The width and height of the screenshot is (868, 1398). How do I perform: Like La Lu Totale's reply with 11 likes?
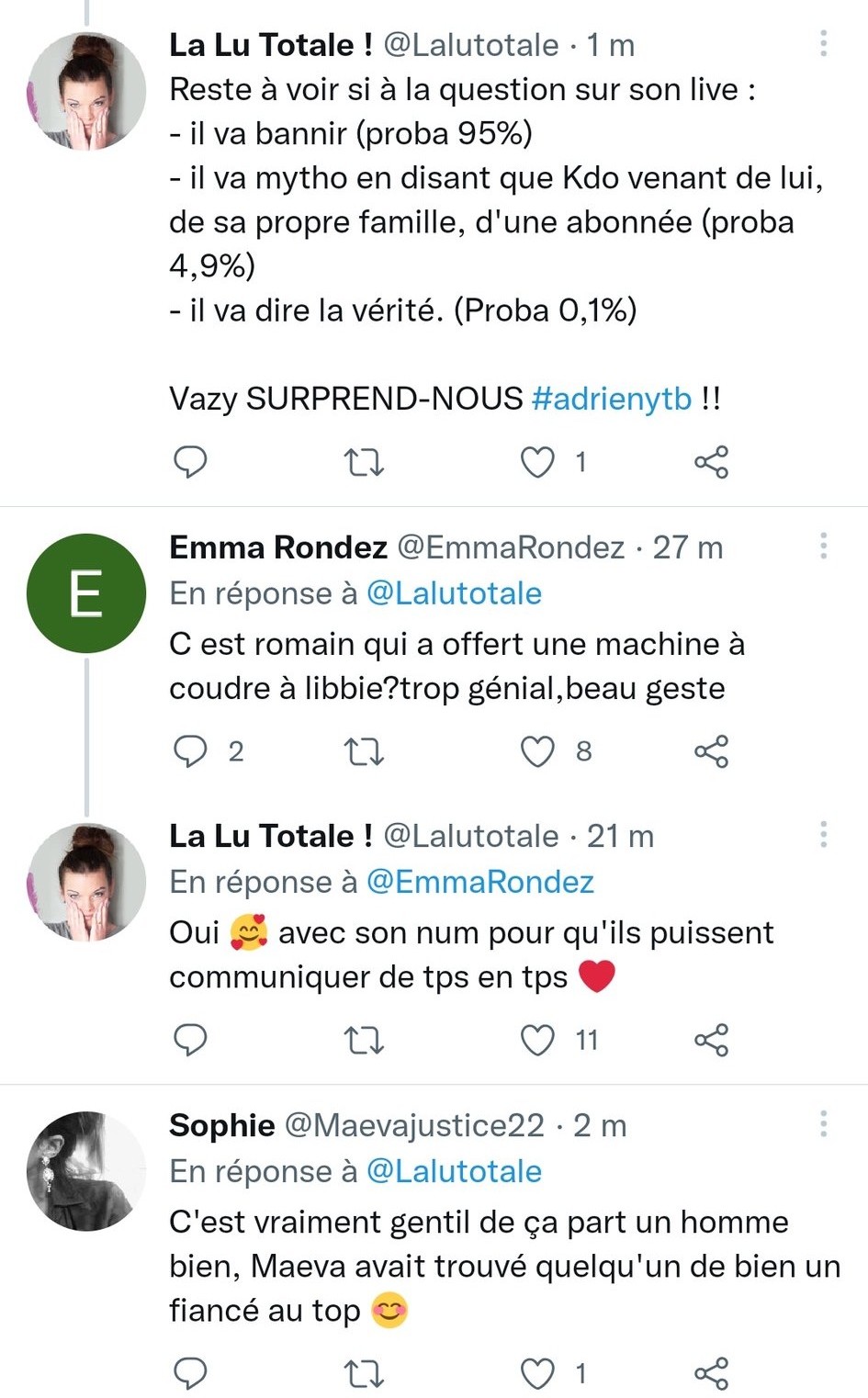pyautogui.click(x=537, y=1040)
